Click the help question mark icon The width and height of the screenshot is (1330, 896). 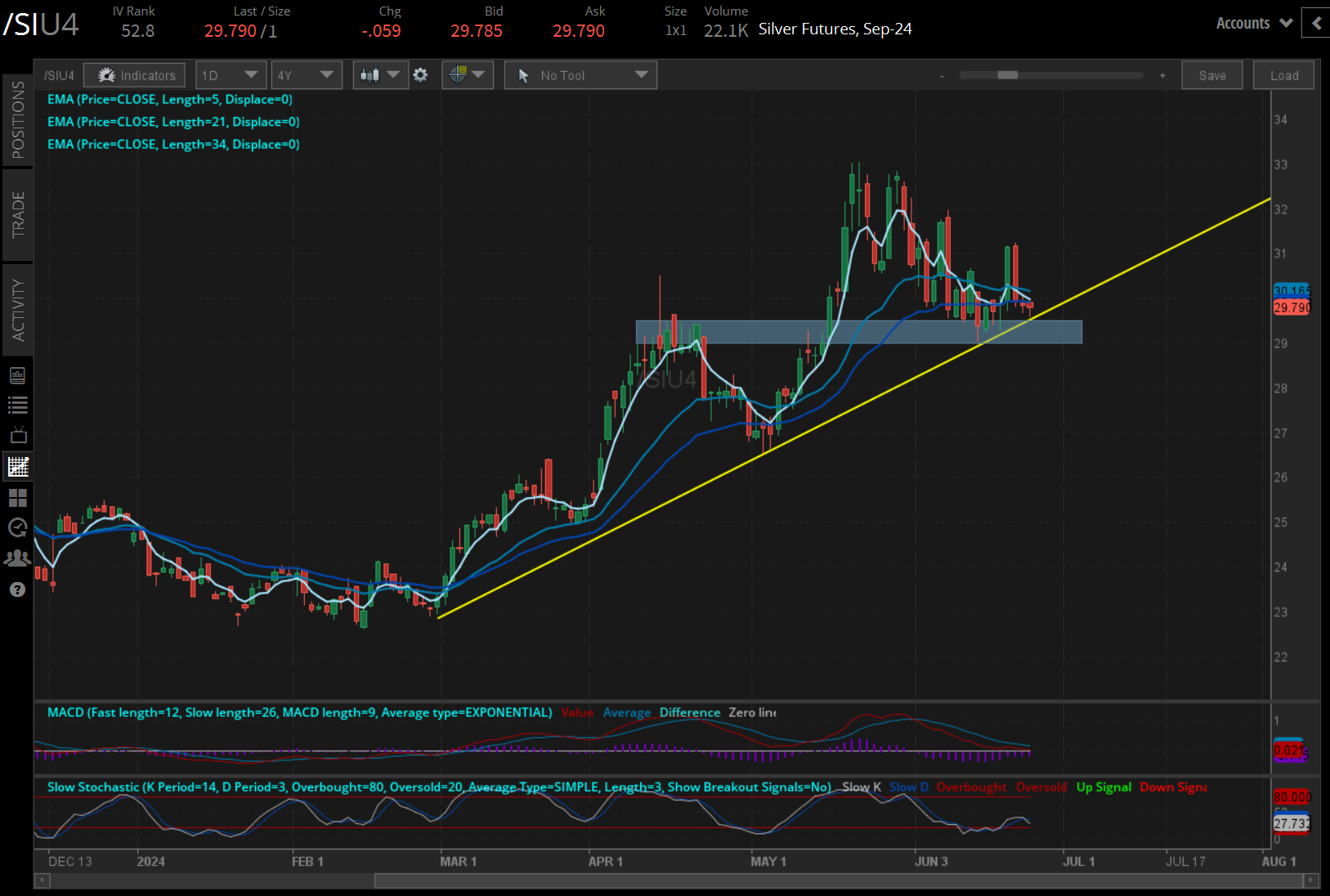point(18,589)
